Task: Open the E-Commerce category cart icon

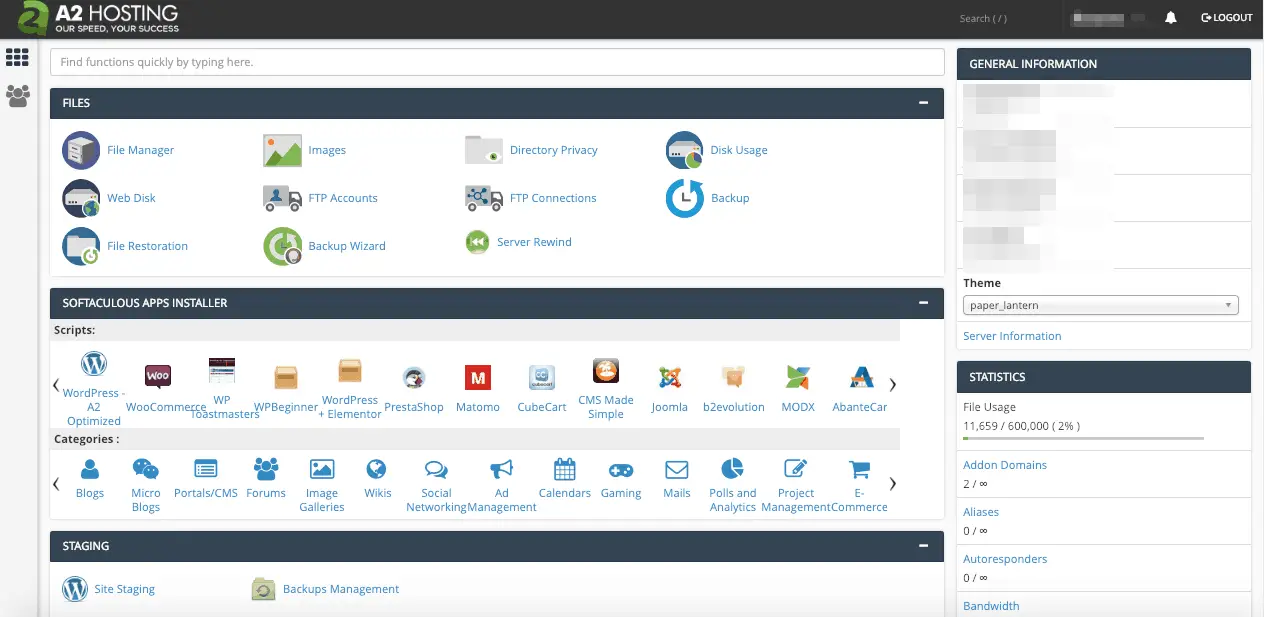Action: tap(859, 468)
